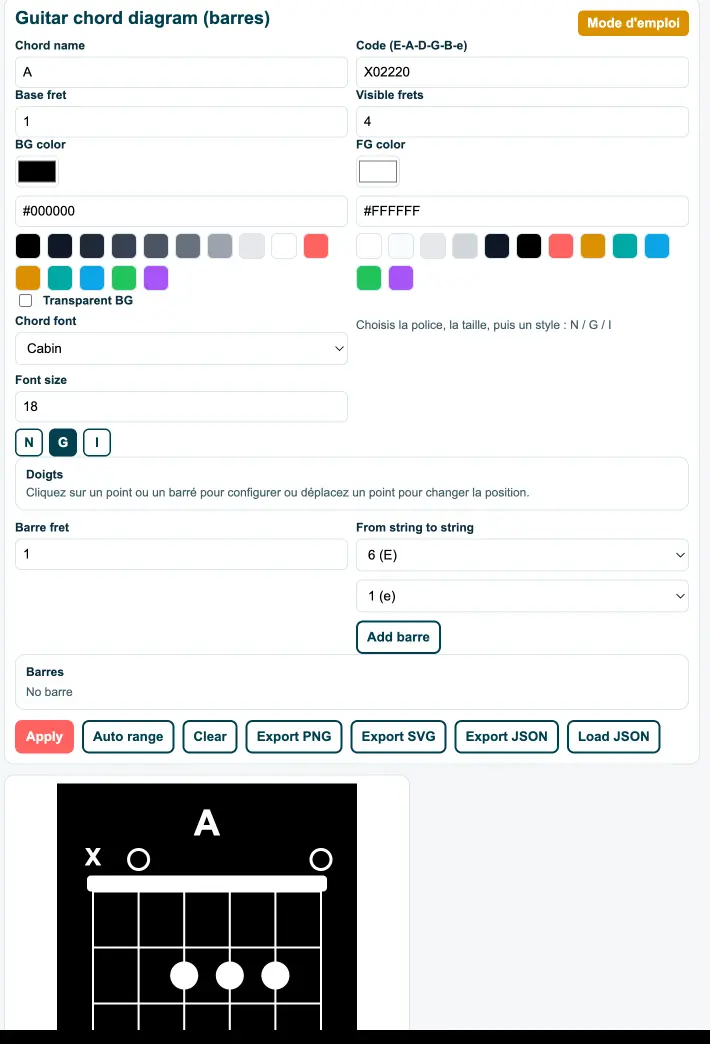Pick the purple swatch for FG color
The image size is (710, 1044).
[x=400, y=278]
